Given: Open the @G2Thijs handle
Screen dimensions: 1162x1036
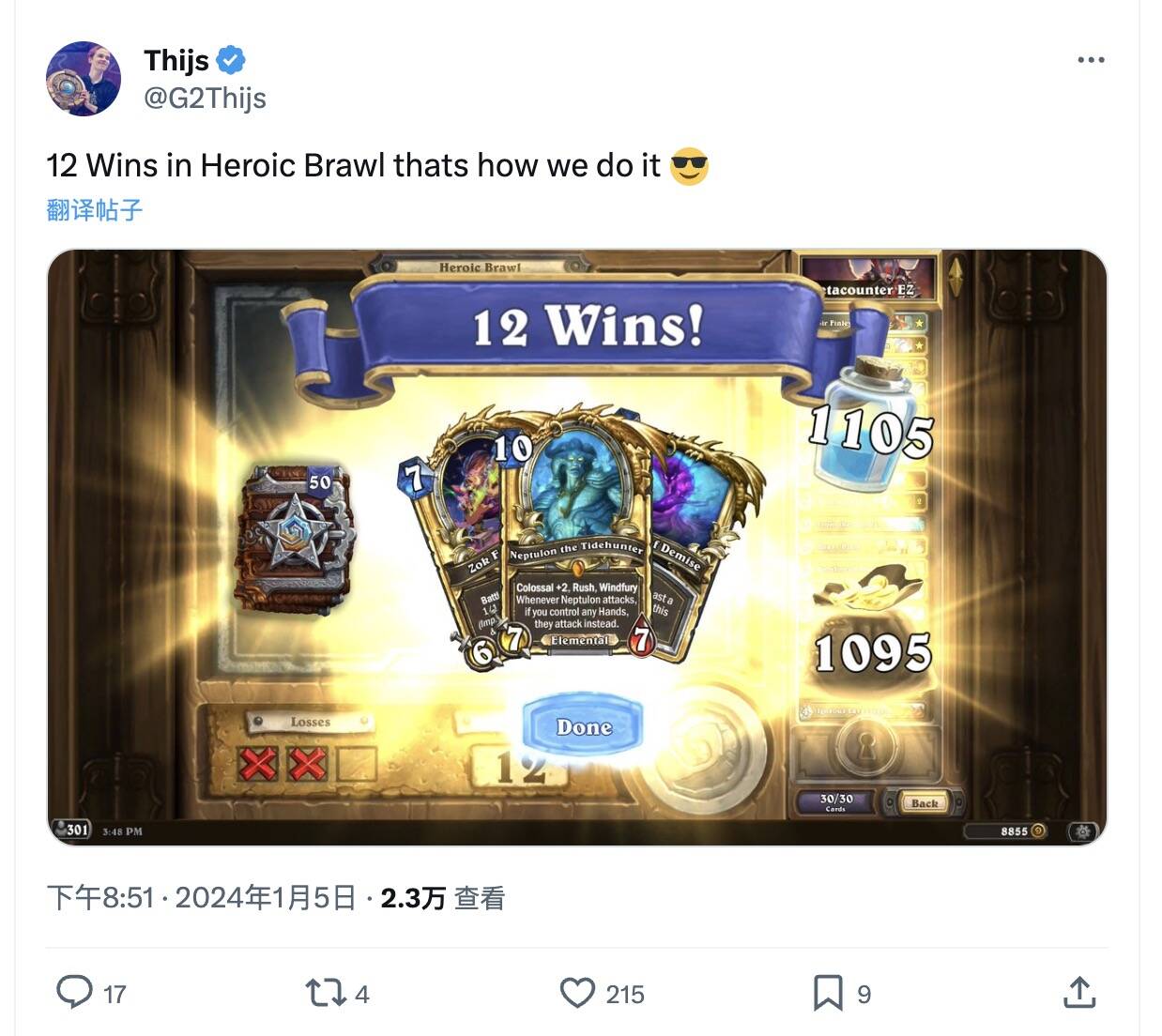Looking at the screenshot, I should [205, 98].
